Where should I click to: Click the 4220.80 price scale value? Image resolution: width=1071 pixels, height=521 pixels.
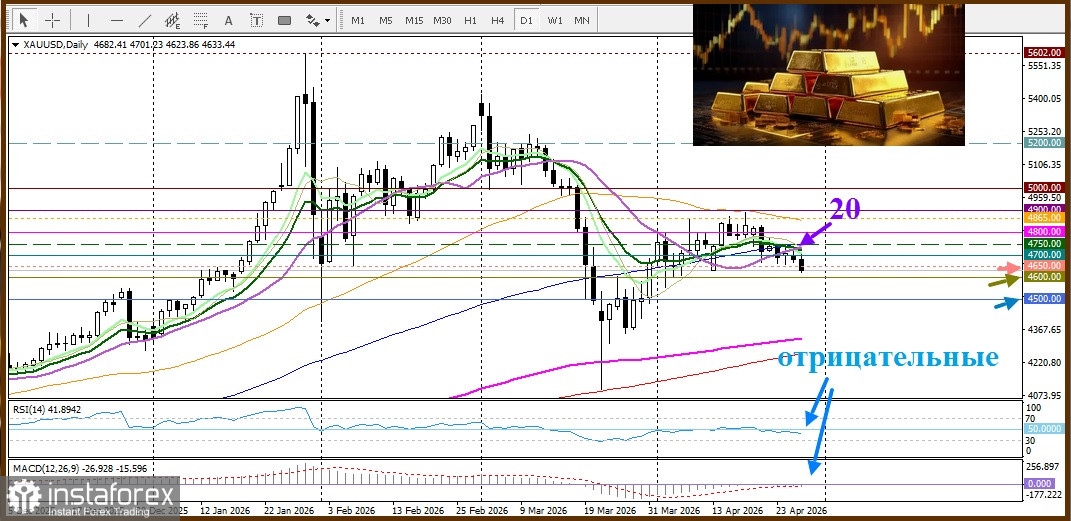click(x=1044, y=362)
